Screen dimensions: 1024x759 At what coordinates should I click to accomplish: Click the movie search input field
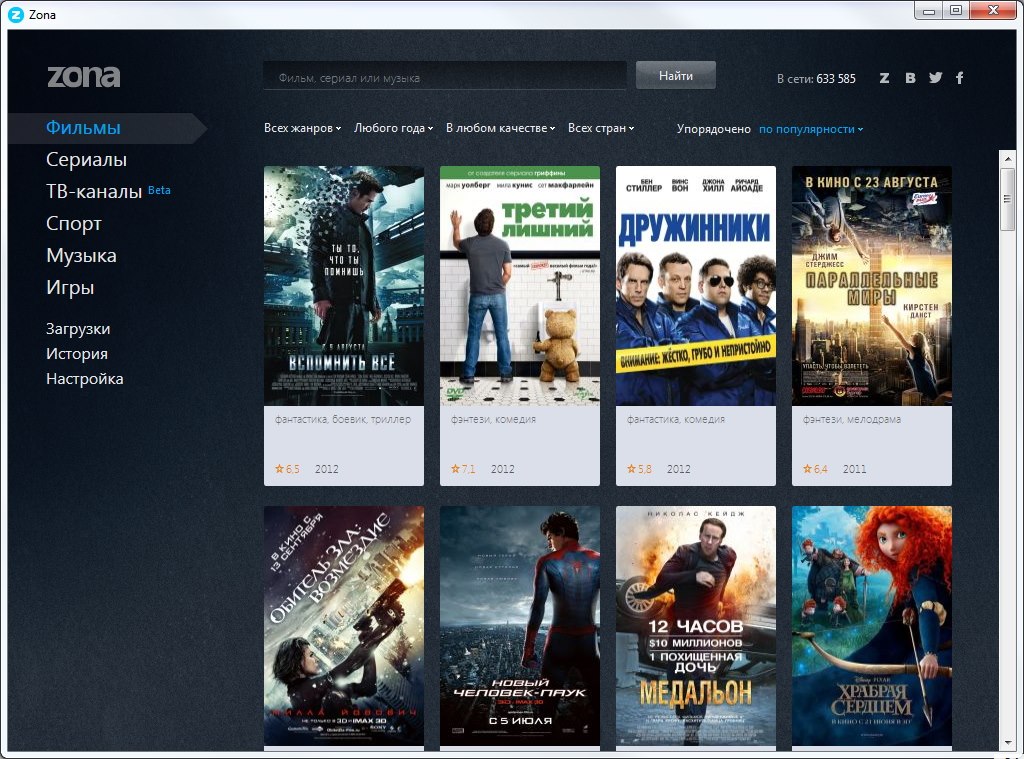tap(444, 77)
